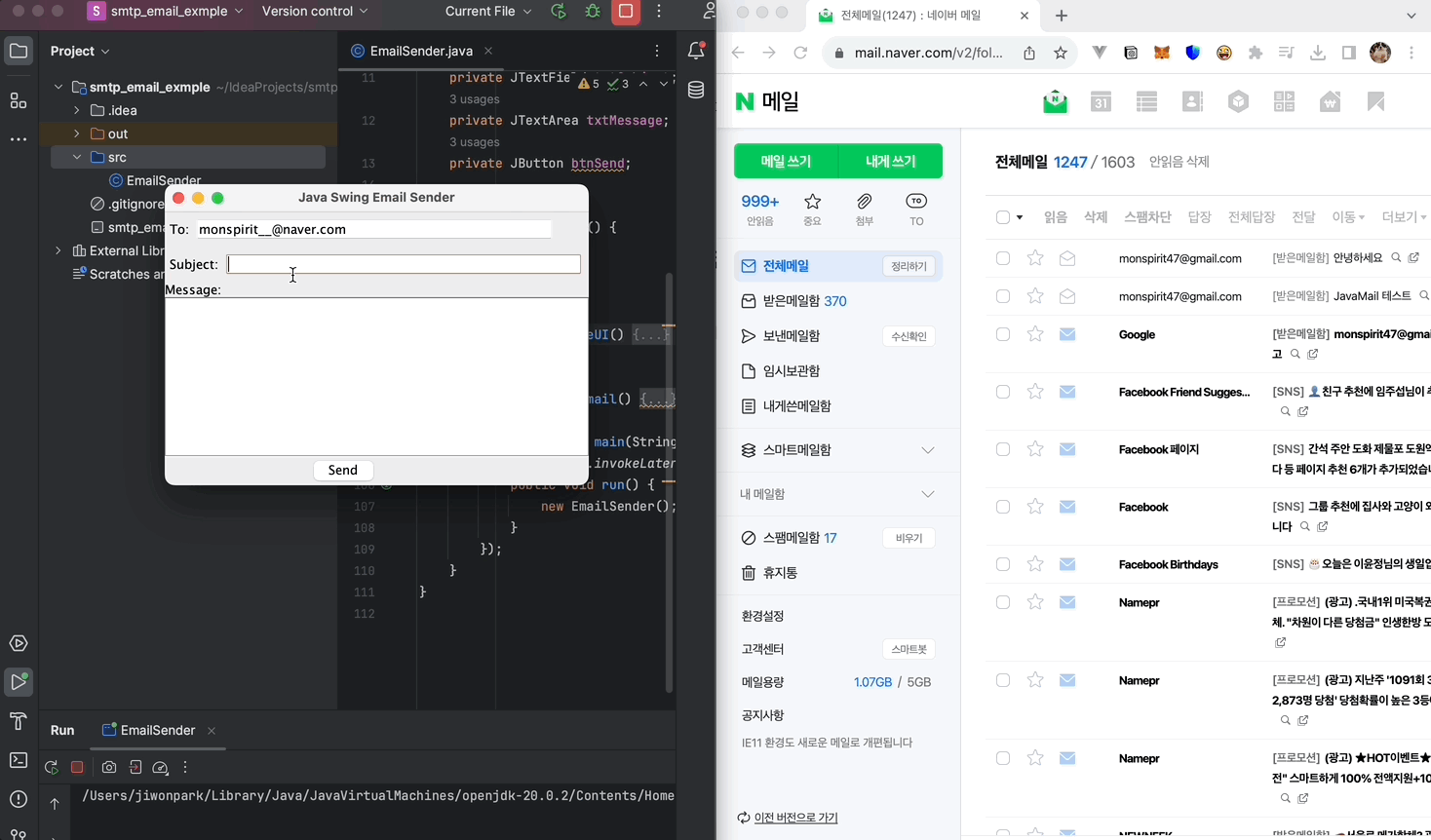Tick checkbox for 안녕하세요 mail
1431x840 pixels.
click(1003, 258)
